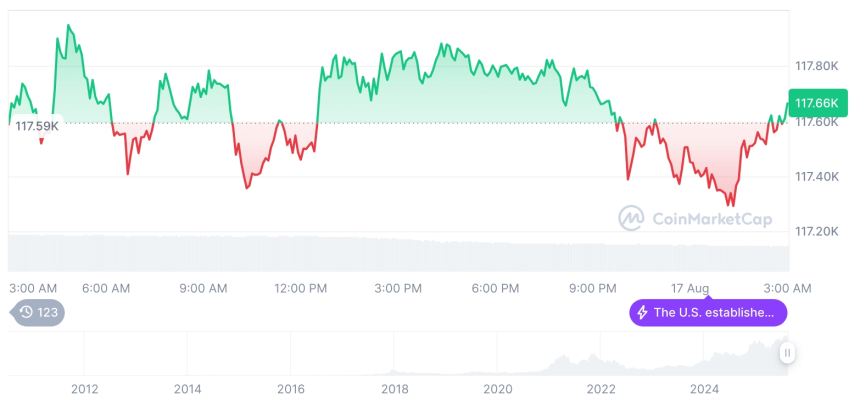Viewport: 860px width, 401px height.
Task: Click the 117.20K price axis label
Action: click(816, 232)
